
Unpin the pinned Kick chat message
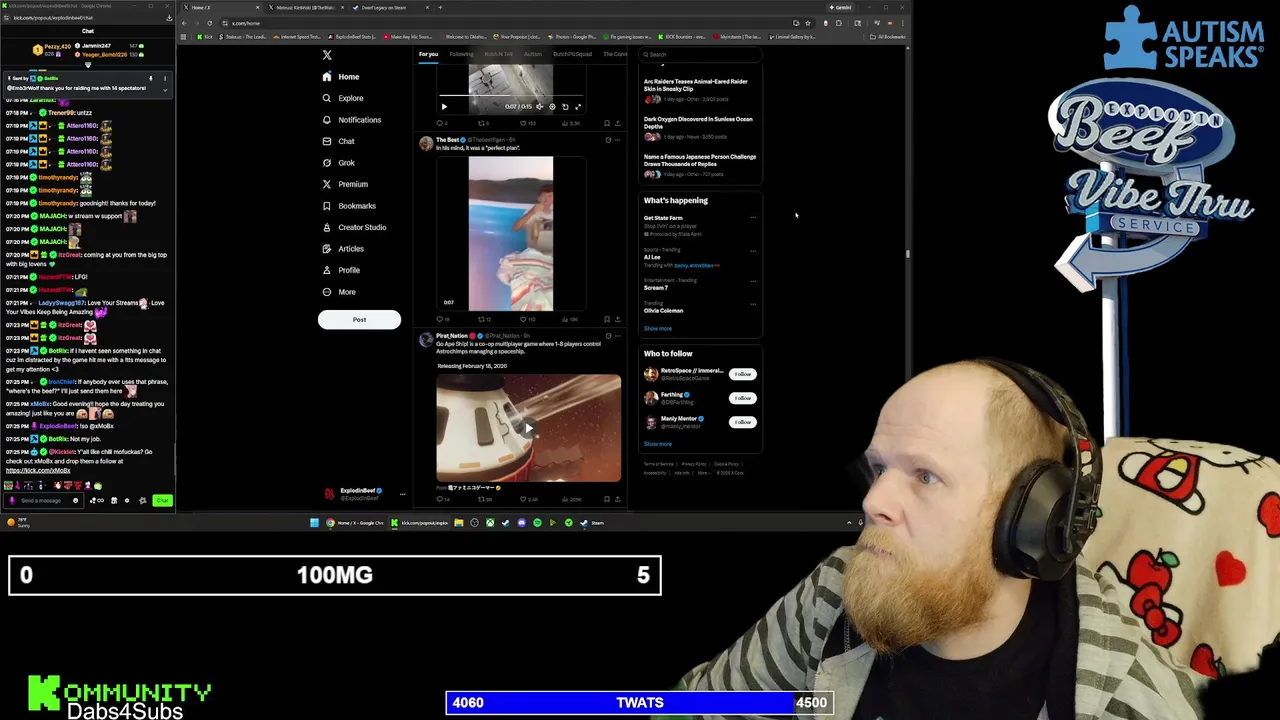tap(151, 78)
